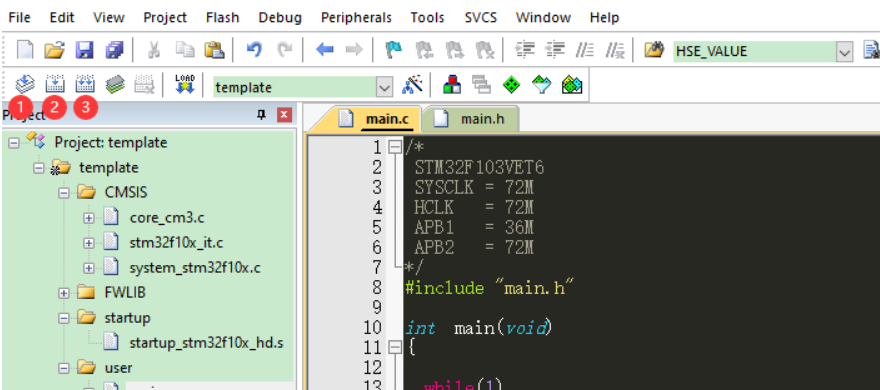
Task: Collapse the CMSIS group
Action: coord(64,193)
